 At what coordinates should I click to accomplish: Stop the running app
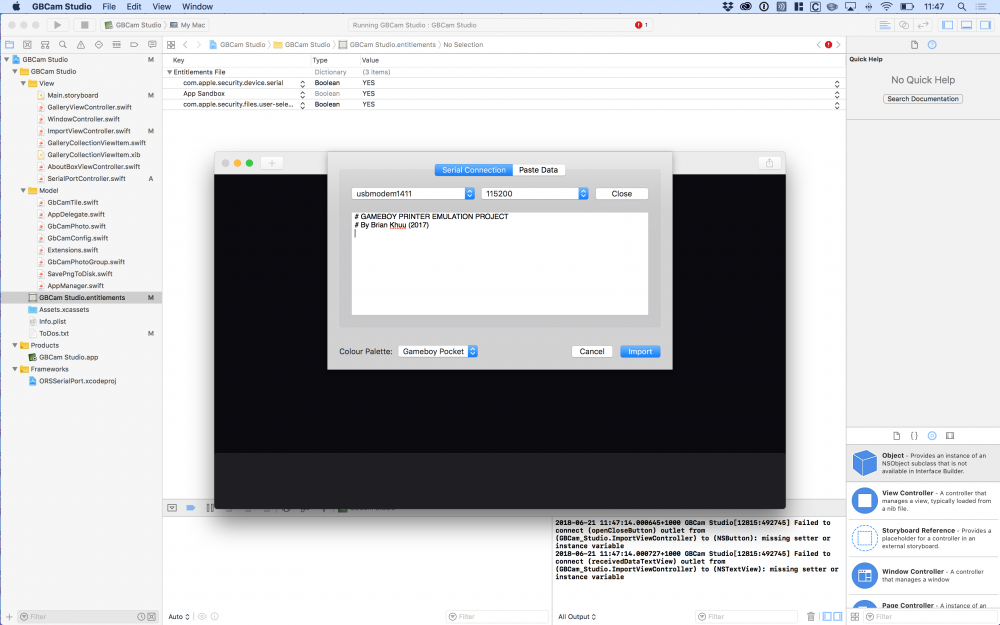84,25
